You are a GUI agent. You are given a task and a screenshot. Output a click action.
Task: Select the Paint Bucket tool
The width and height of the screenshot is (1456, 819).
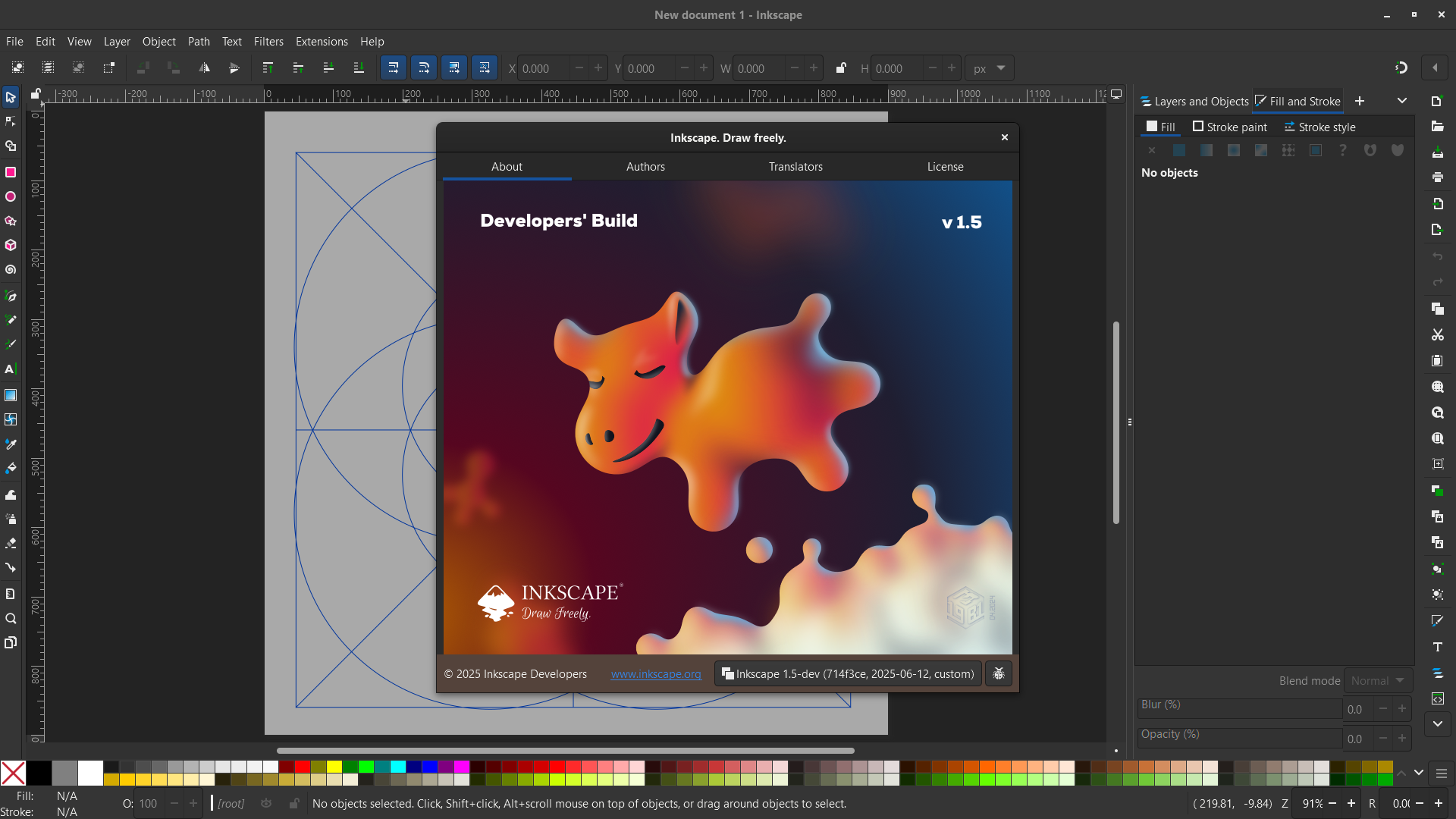[x=11, y=469]
